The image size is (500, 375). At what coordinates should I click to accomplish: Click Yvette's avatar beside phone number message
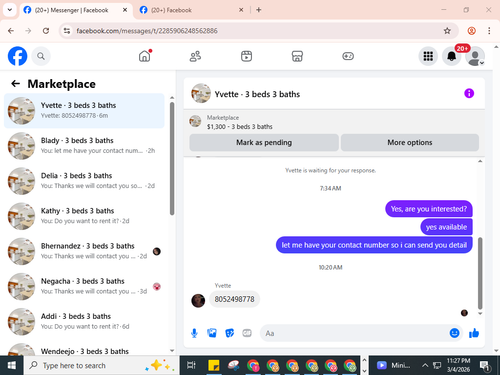pos(198,301)
